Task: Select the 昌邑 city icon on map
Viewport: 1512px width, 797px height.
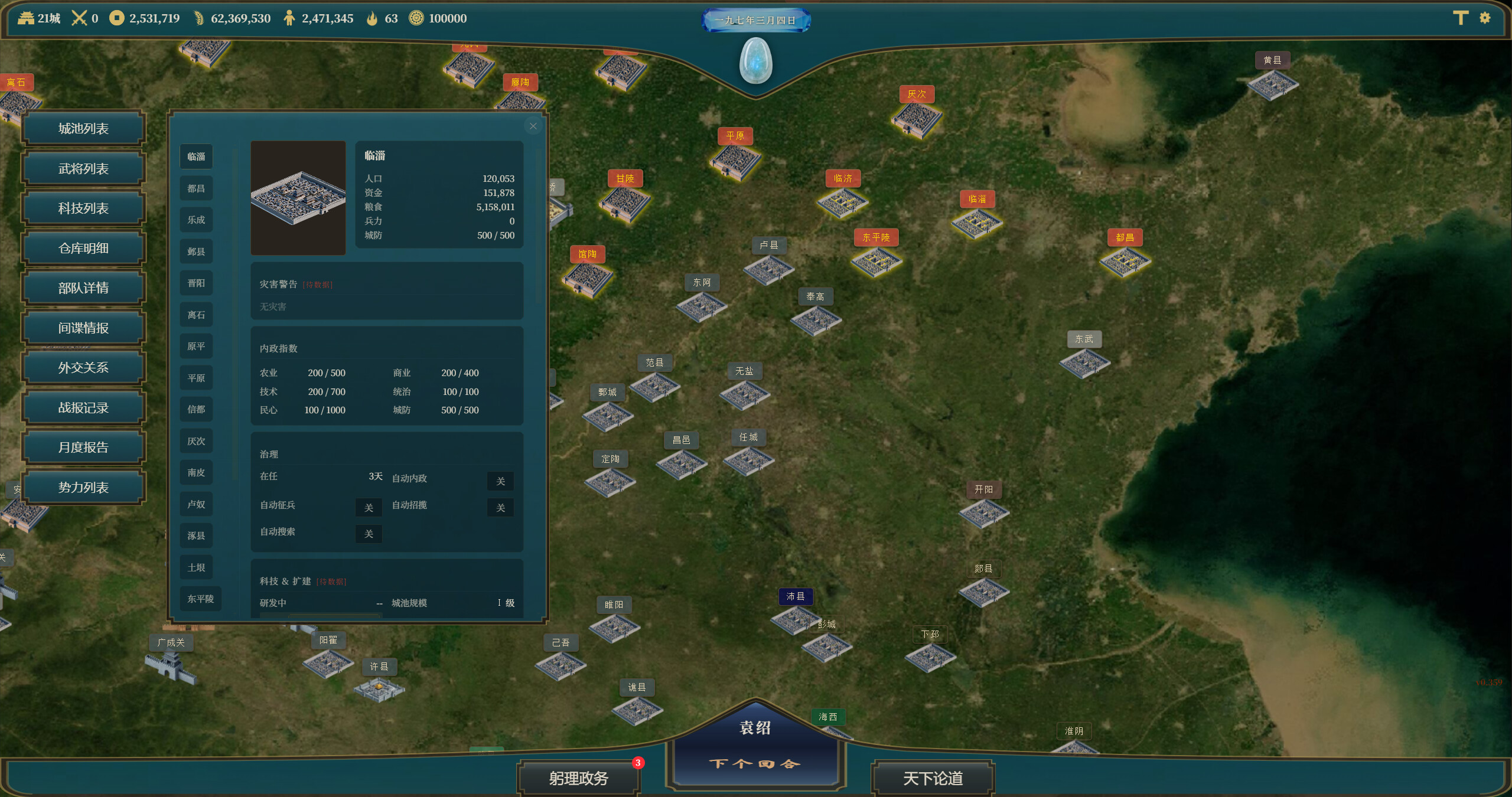Action: (x=682, y=465)
